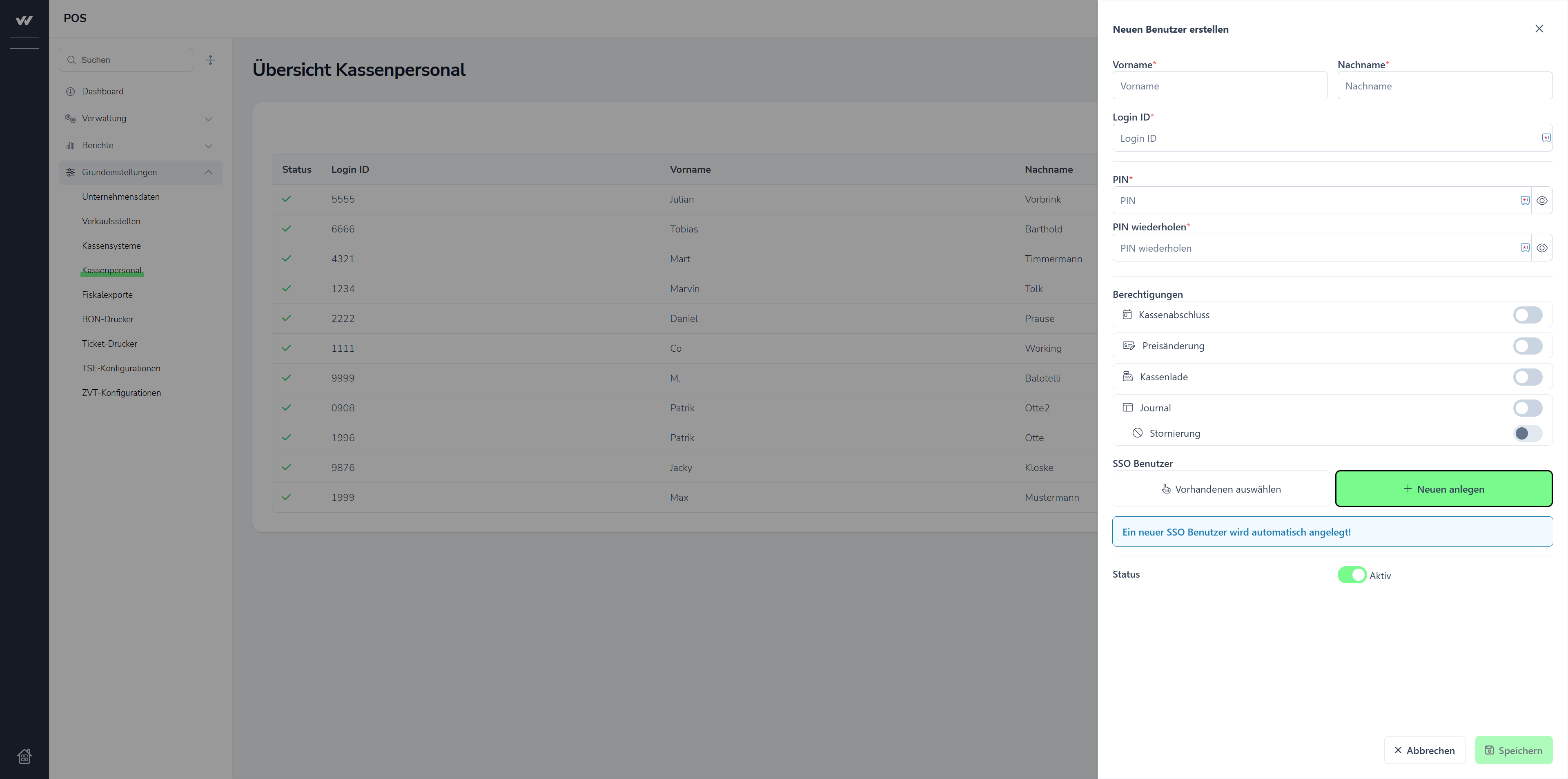Viewport: 1568px width, 779px height.
Task: Disable the Aktiv status toggle
Action: click(1351, 575)
